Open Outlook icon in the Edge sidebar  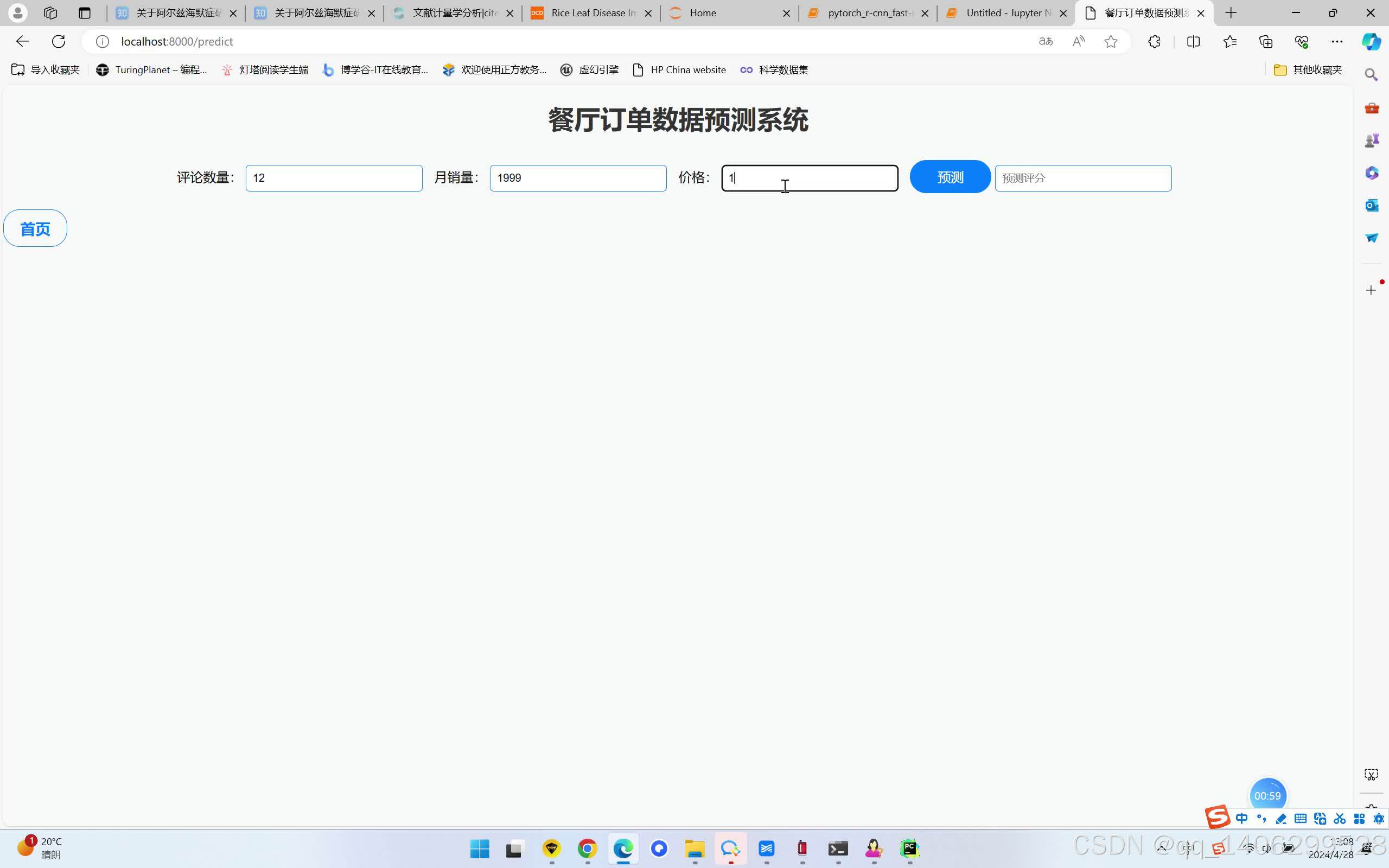(1371, 206)
